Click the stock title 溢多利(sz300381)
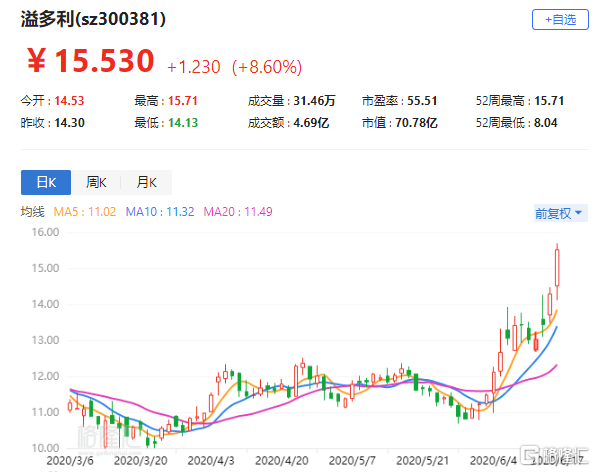The width and height of the screenshot is (595, 472). click(93, 19)
